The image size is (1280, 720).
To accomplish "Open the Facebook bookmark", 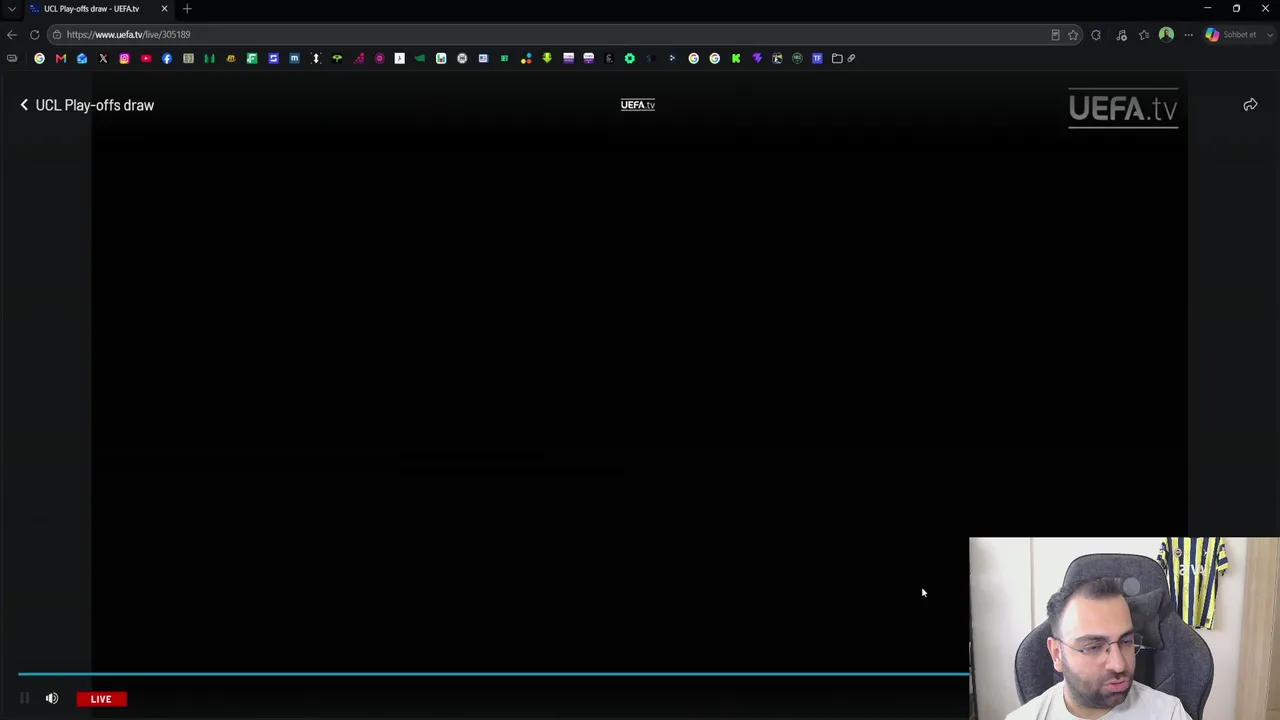I will pyautogui.click(x=167, y=58).
